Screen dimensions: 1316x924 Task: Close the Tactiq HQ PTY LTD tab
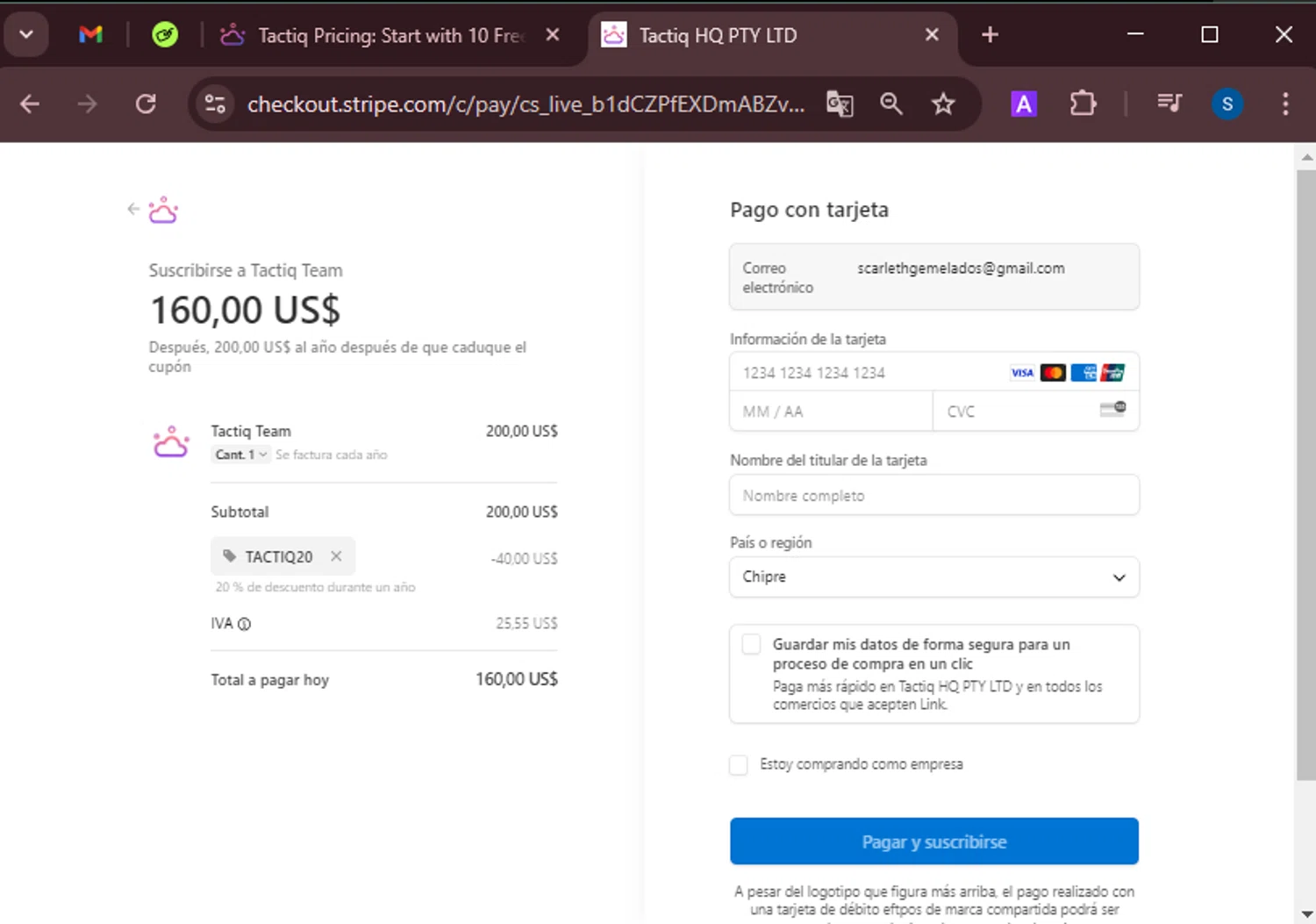click(x=932, y=35)
